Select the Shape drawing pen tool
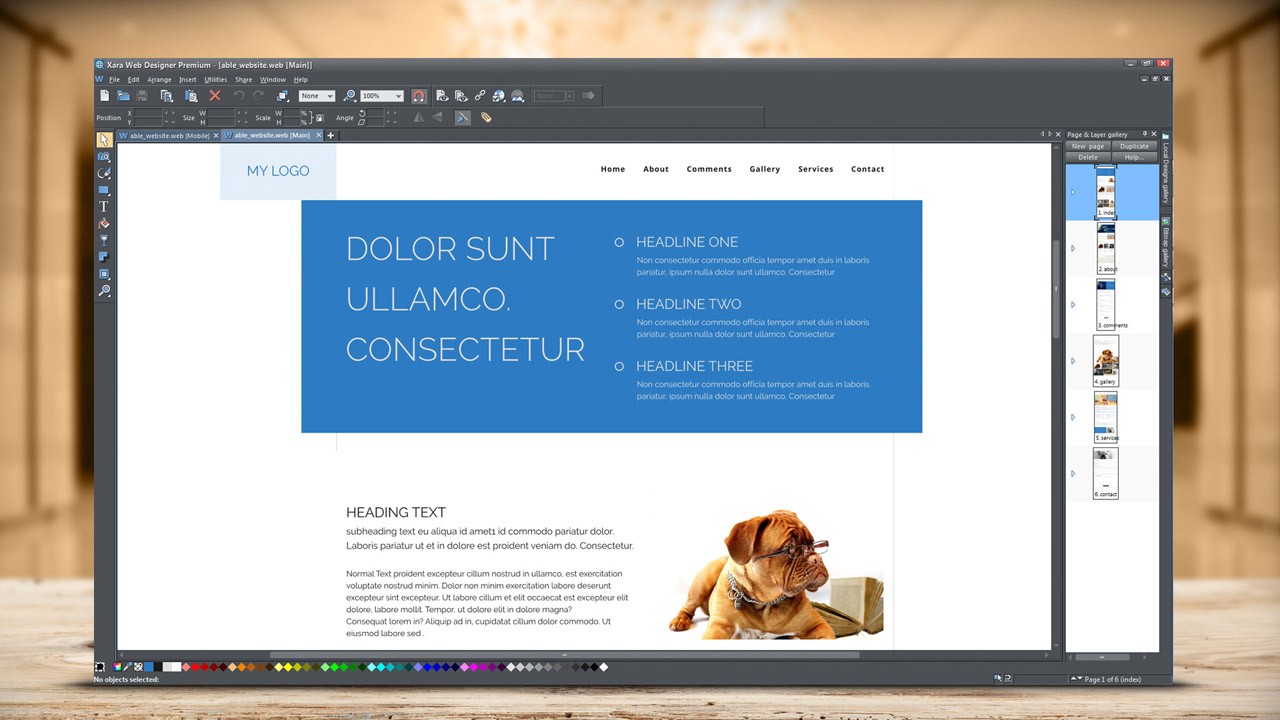 click(x=104, y=173)
